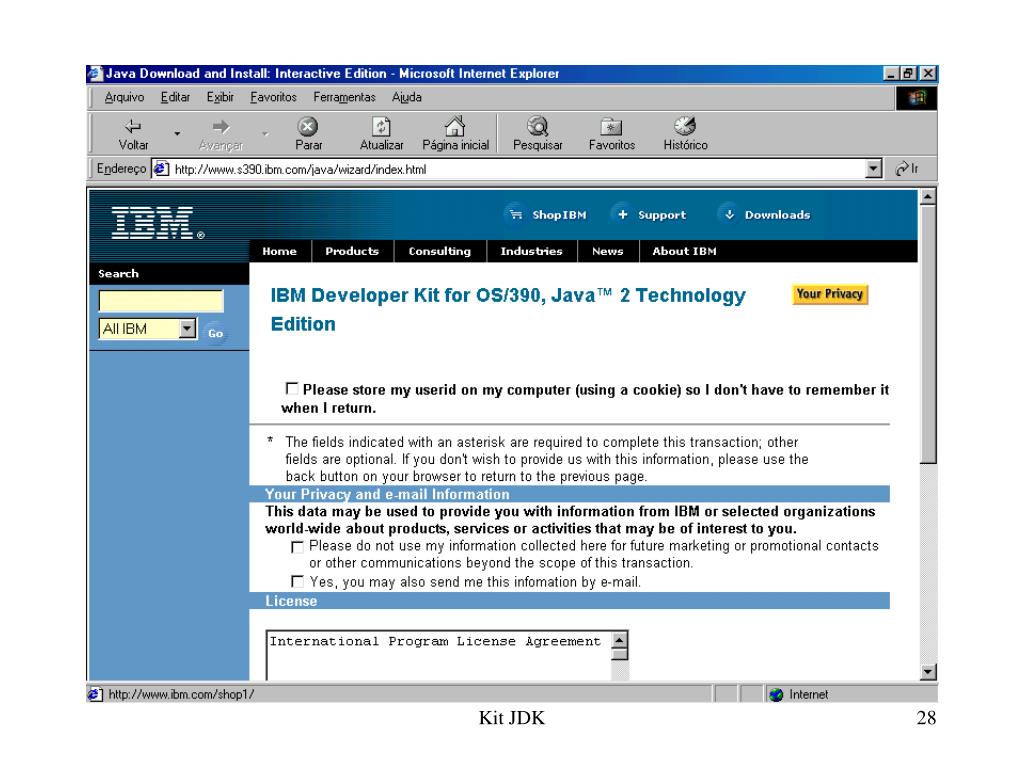Open the Voltar history dropdown arrow
The width and height of the screenshot is (1024, 768).
(177, 133)
